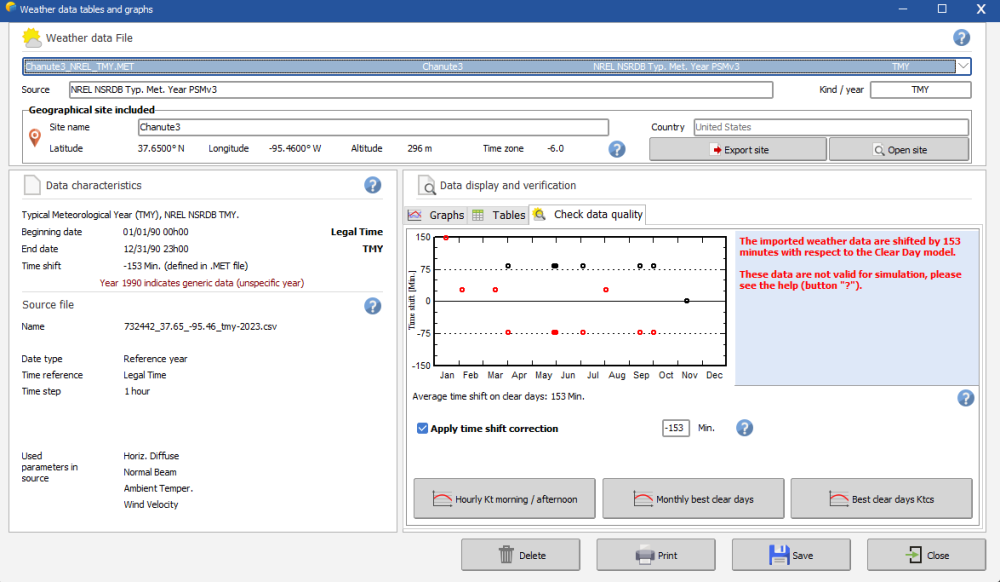Expand the weather data file dropdown

(962, 66)
